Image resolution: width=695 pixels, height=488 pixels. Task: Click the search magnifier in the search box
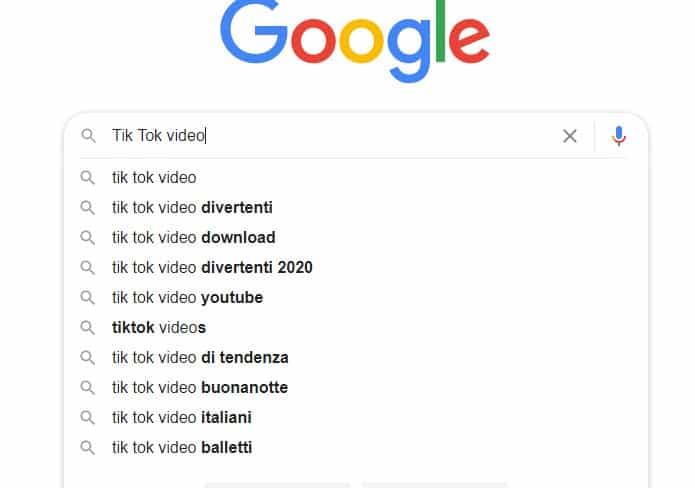(89, 136)
